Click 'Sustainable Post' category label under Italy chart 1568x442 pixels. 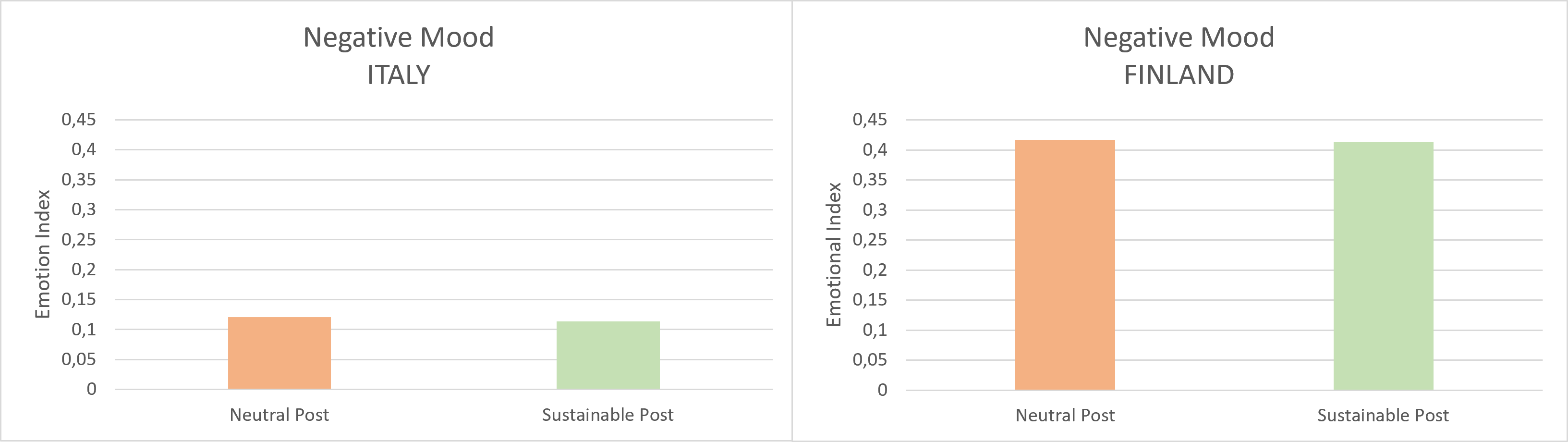click(x=608, y=415)
